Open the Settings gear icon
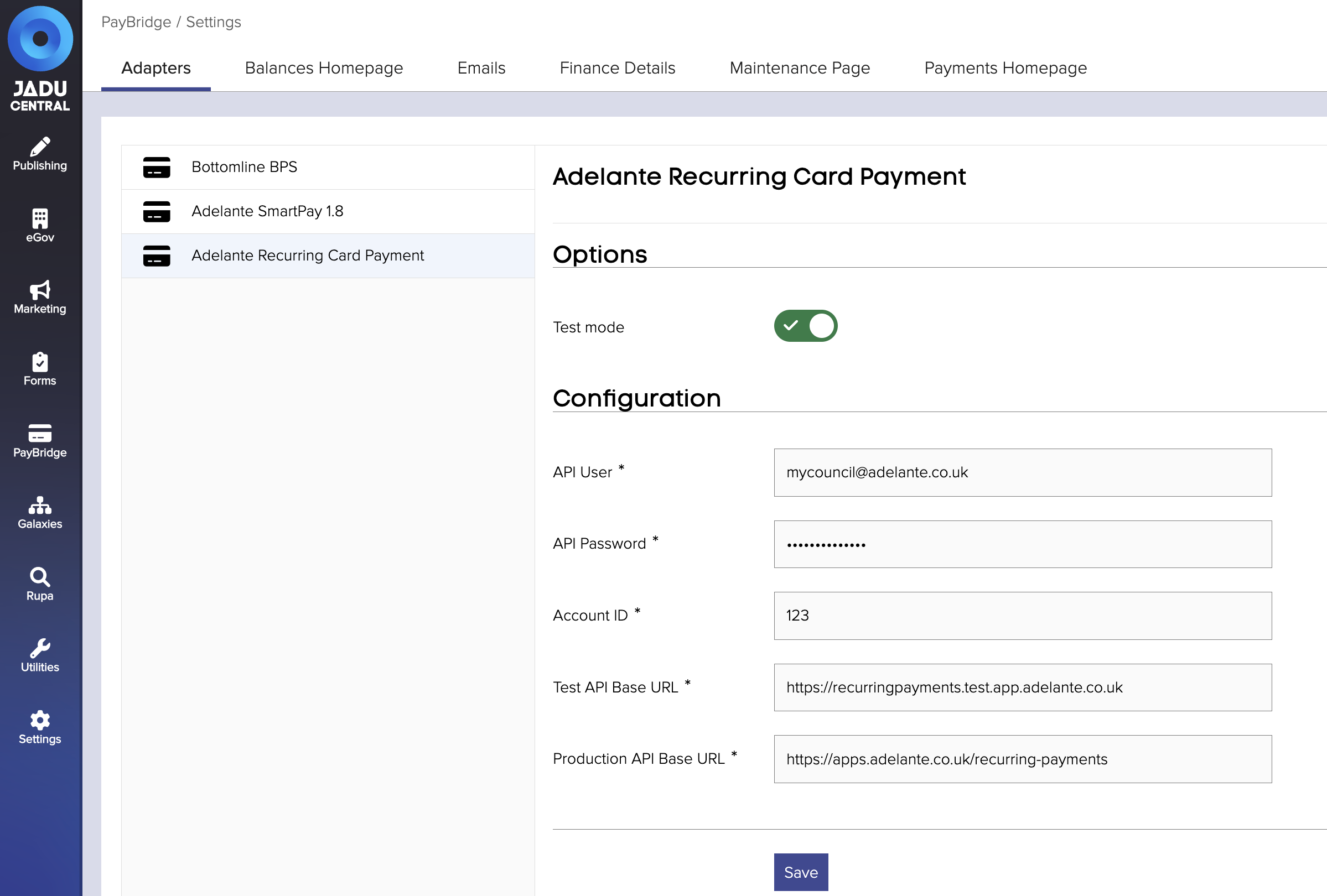The width and height of the screenshot is (1327, 896). point(40,720)
